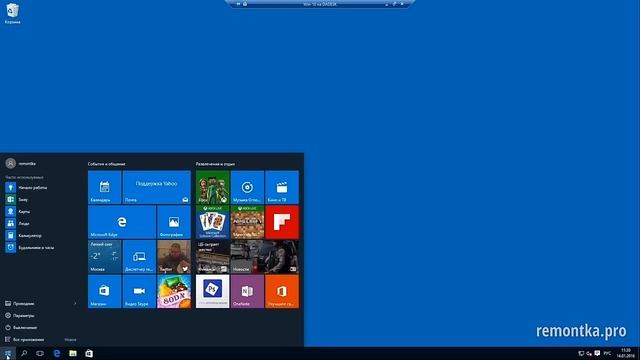Open Action Center notifications icon
This screenshot has height=360, width=640.
click(x=597, y=353)
